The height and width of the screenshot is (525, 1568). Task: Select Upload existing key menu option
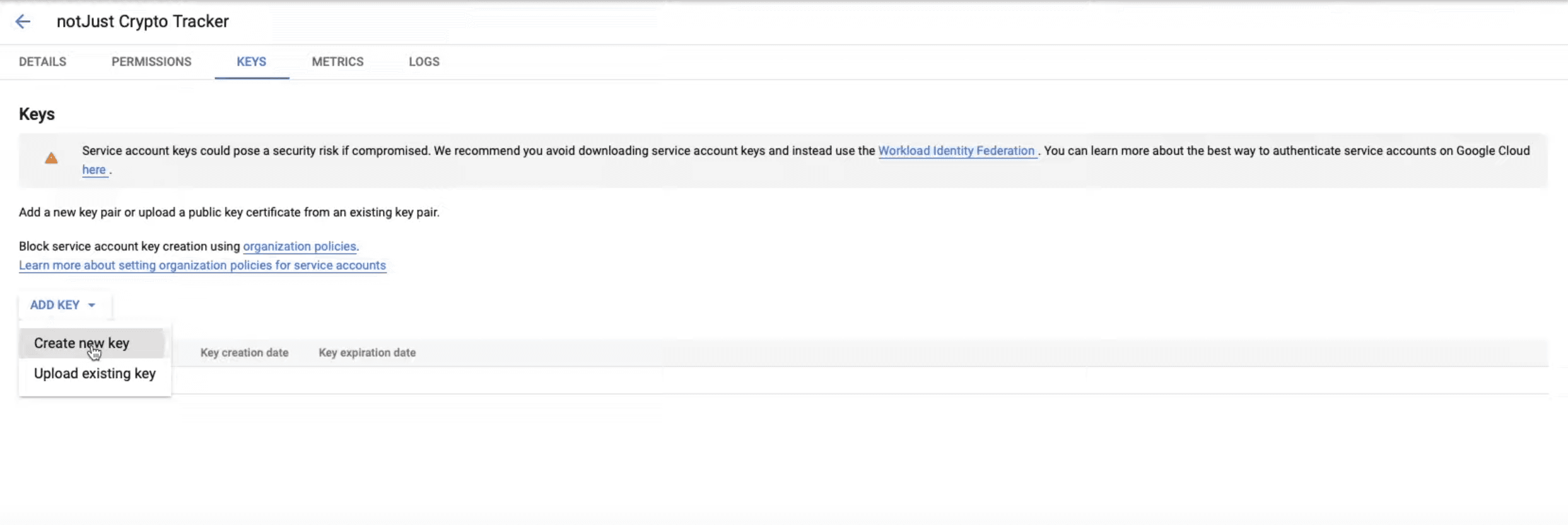coord(95,374)
